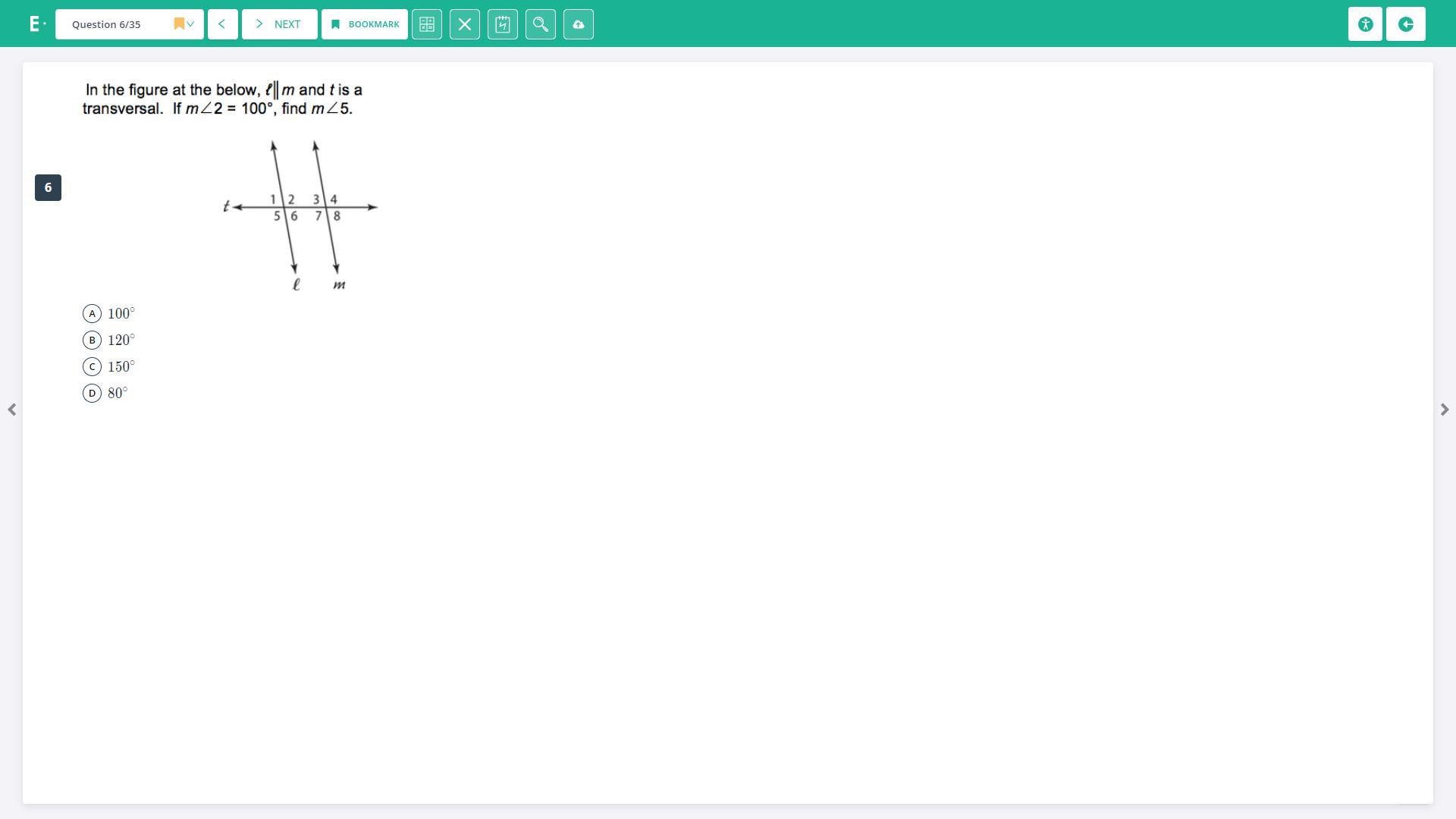The width and height of the screenshot is (1456, 819).
Task: Open the calculator tool
Action: [427, 24]
